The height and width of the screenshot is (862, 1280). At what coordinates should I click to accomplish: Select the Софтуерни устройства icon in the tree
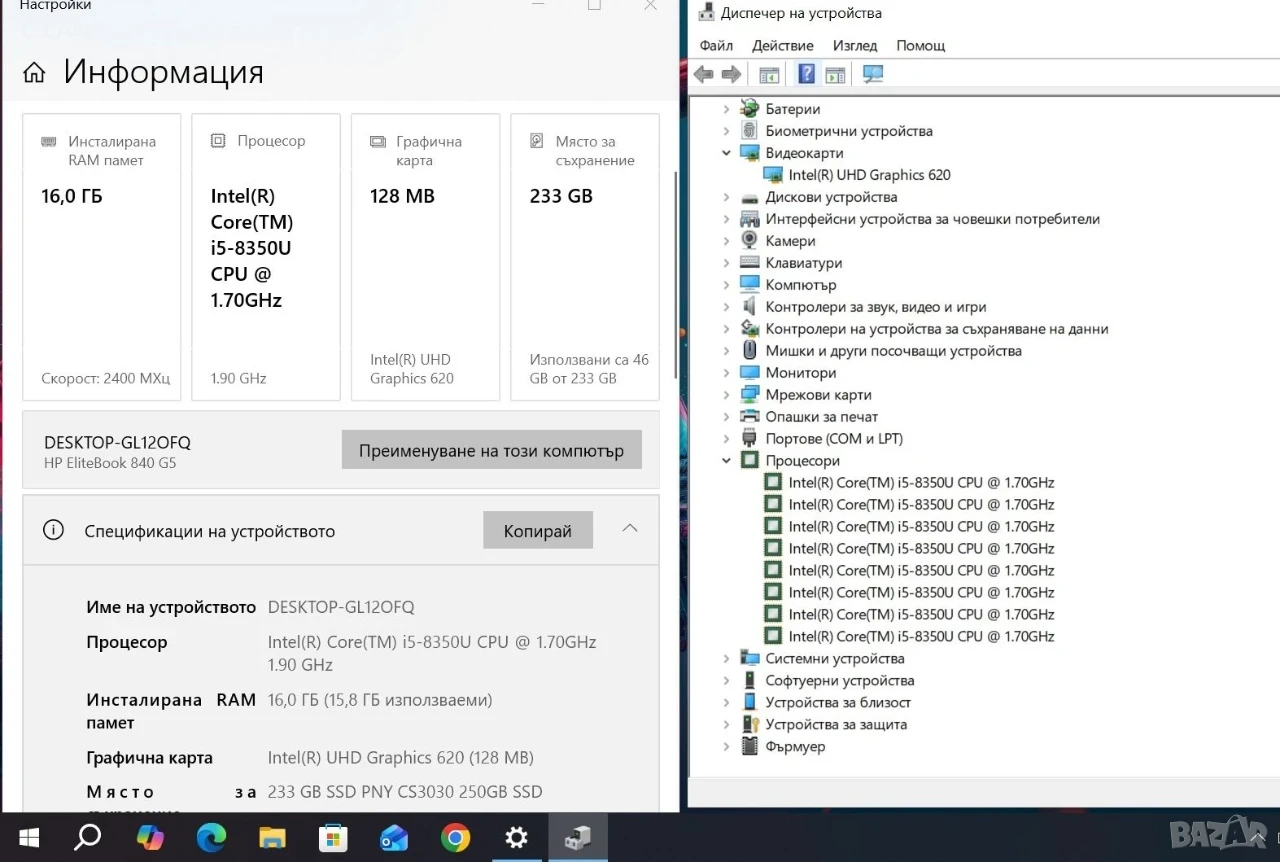pyautogui.click(x=750, y=681)
